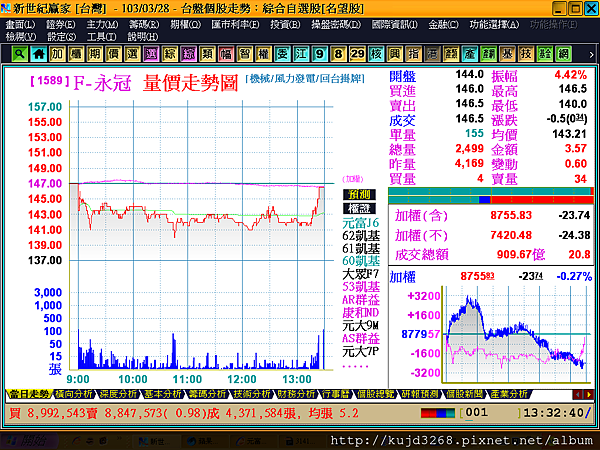Switch to the 技術分析 tab

253,394
